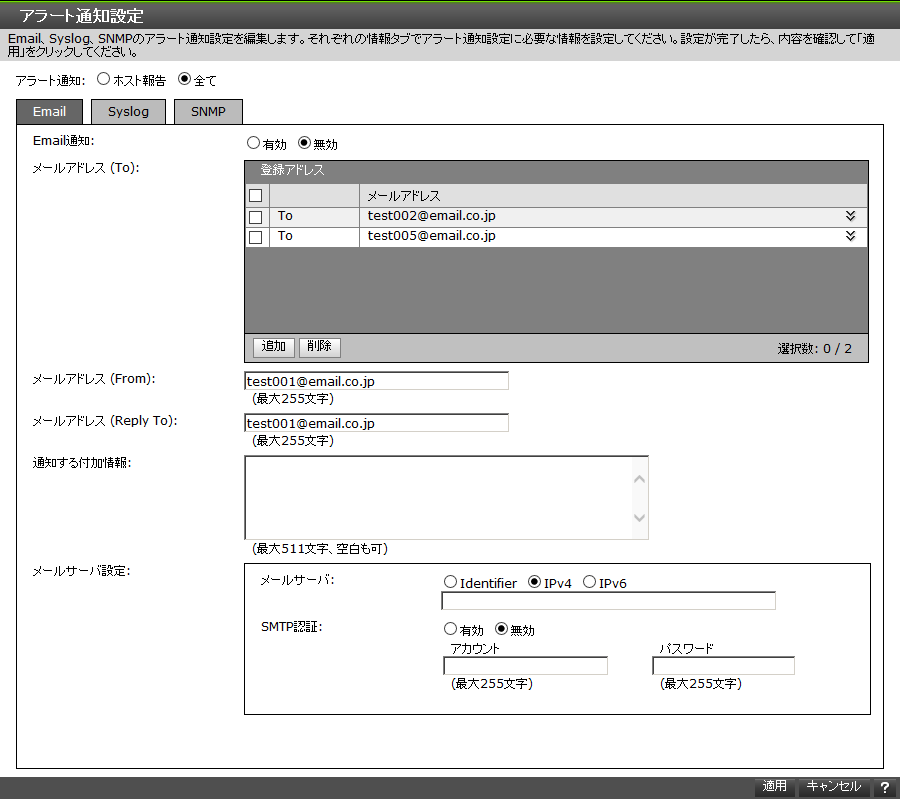Select the ホスト報告 alert notification option
This screenshot has height=799, width=900.
tap(103, 79)
